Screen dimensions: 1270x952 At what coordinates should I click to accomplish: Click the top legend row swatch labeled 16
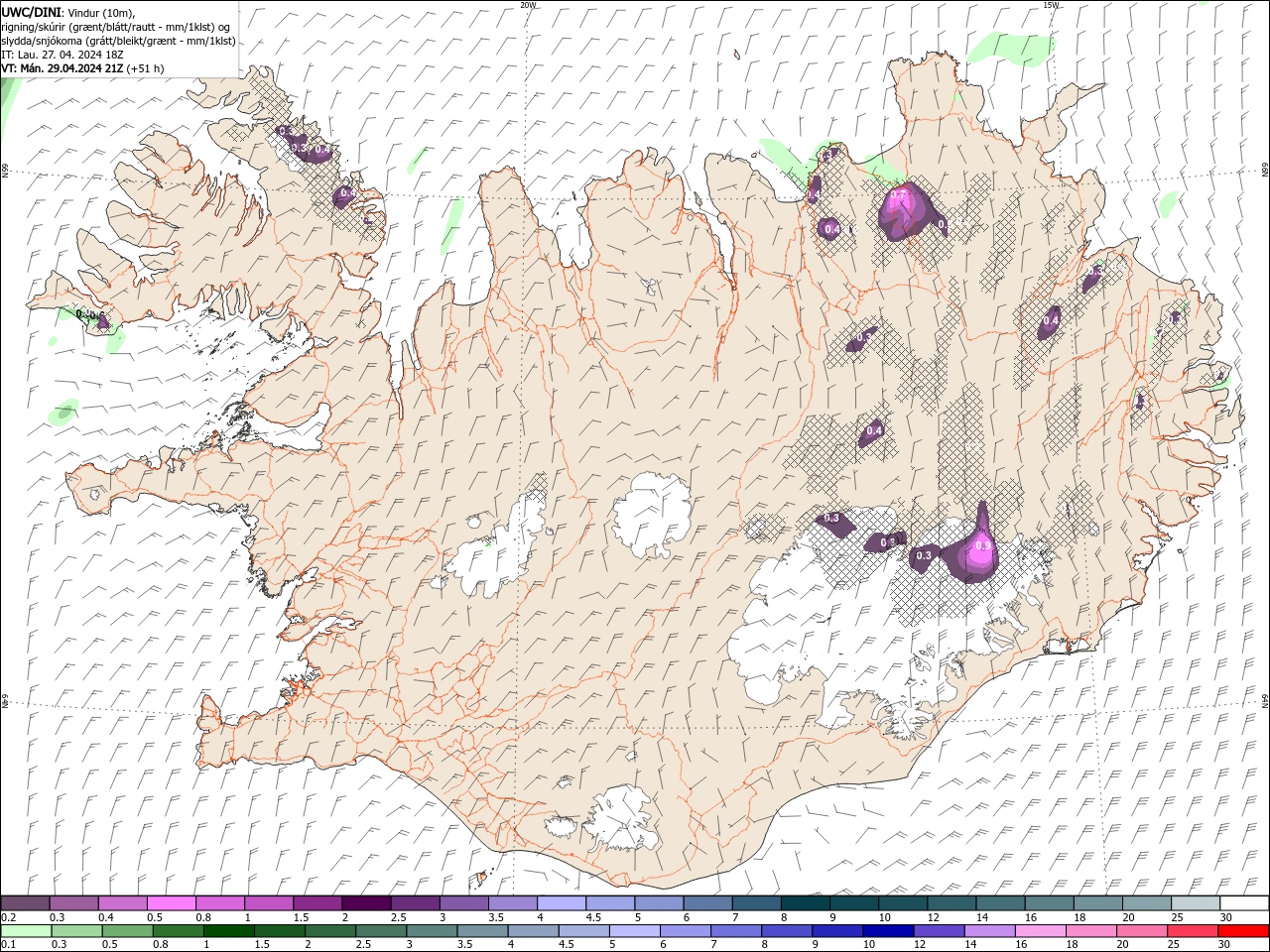click(x=1049, y=903)
